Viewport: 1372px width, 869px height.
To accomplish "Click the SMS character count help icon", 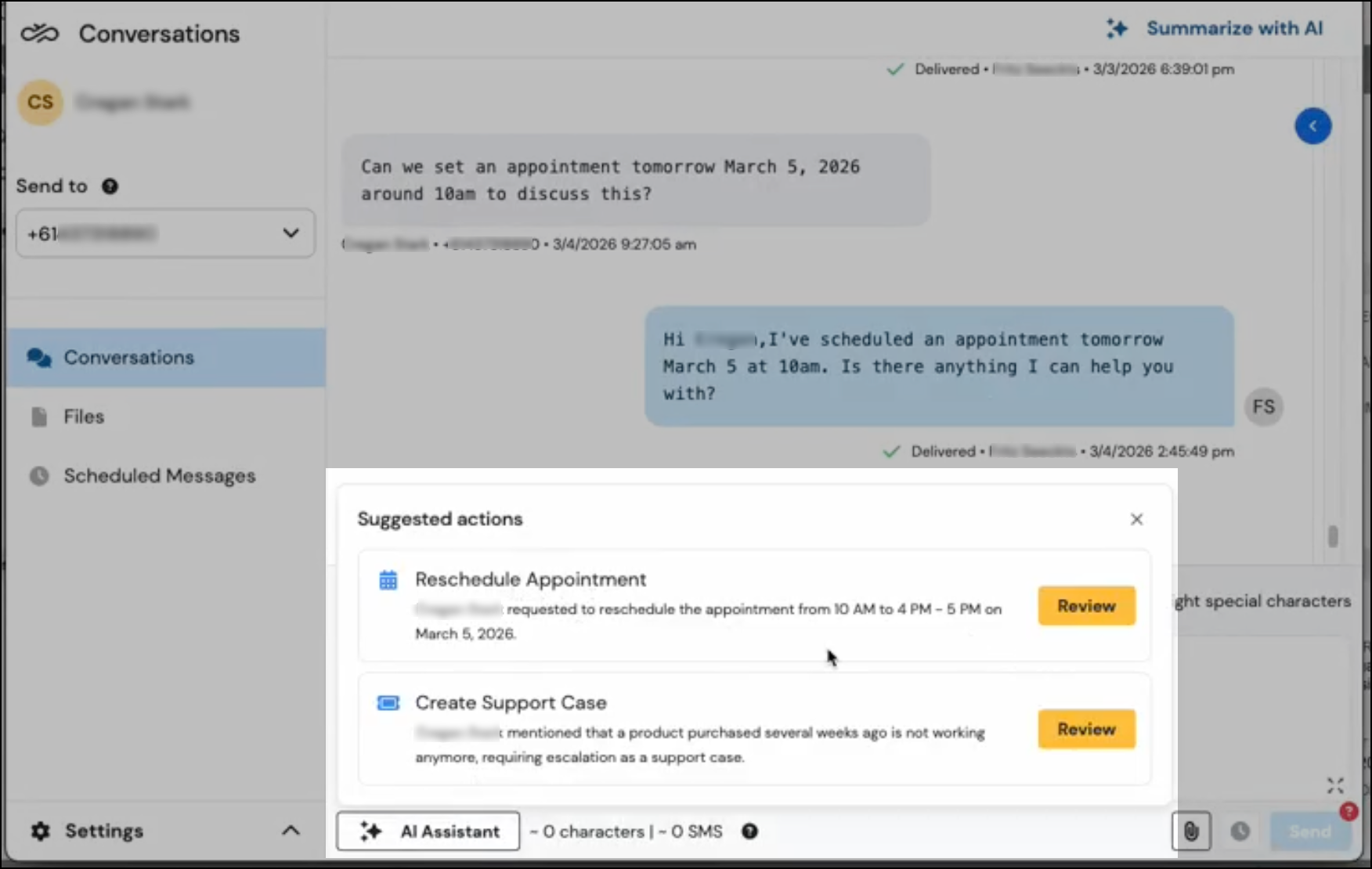I will tap(749, 831).
